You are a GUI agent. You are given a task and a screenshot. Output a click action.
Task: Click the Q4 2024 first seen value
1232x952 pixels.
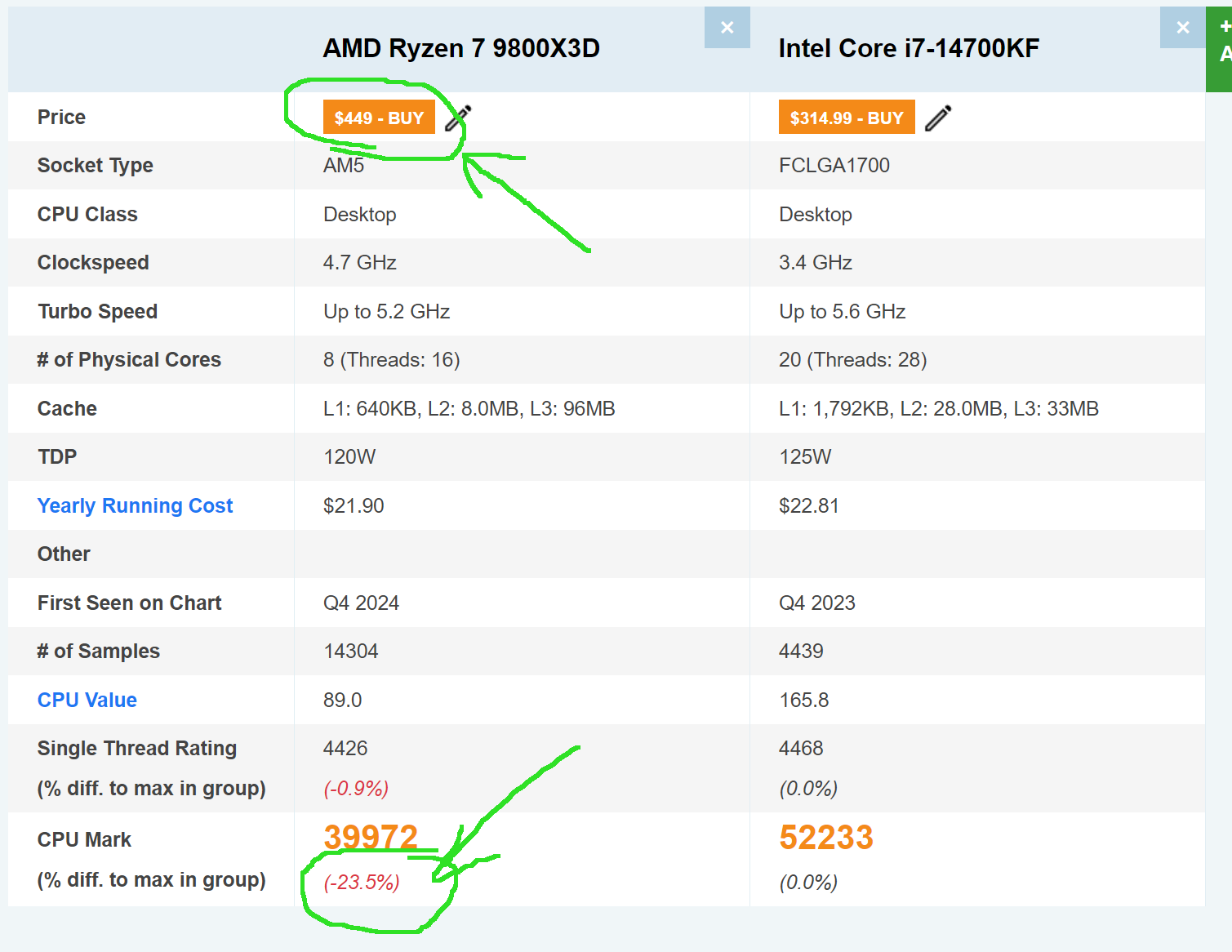(x=362, y=603)
